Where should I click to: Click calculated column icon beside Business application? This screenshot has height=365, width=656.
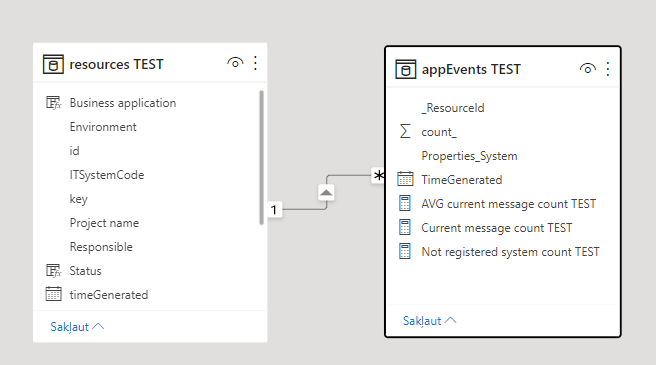coord(54,103)
